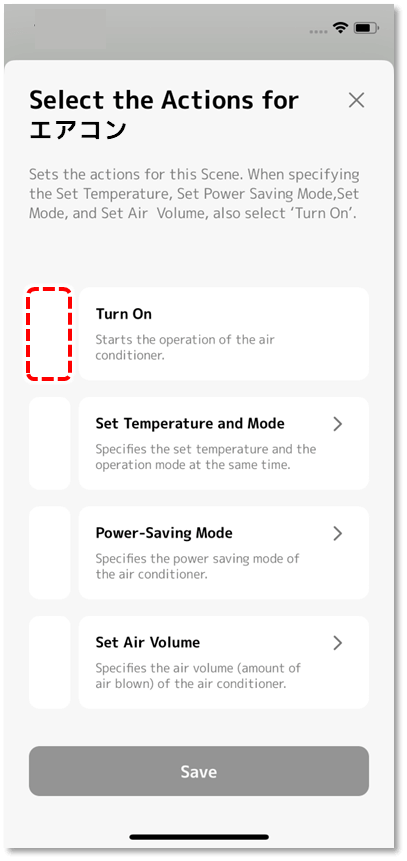
Task: Tap the battery status icon
Action: click(364, 29)
